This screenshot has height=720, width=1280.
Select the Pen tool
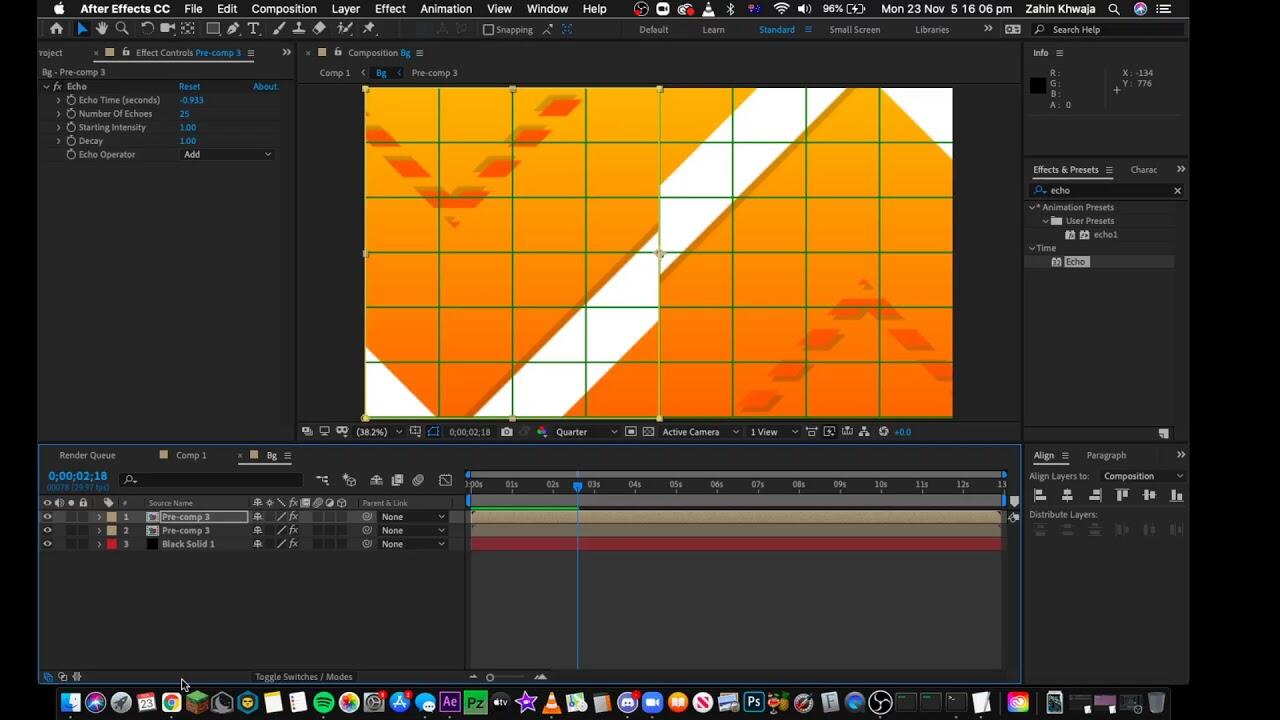(x=232, y=29)
